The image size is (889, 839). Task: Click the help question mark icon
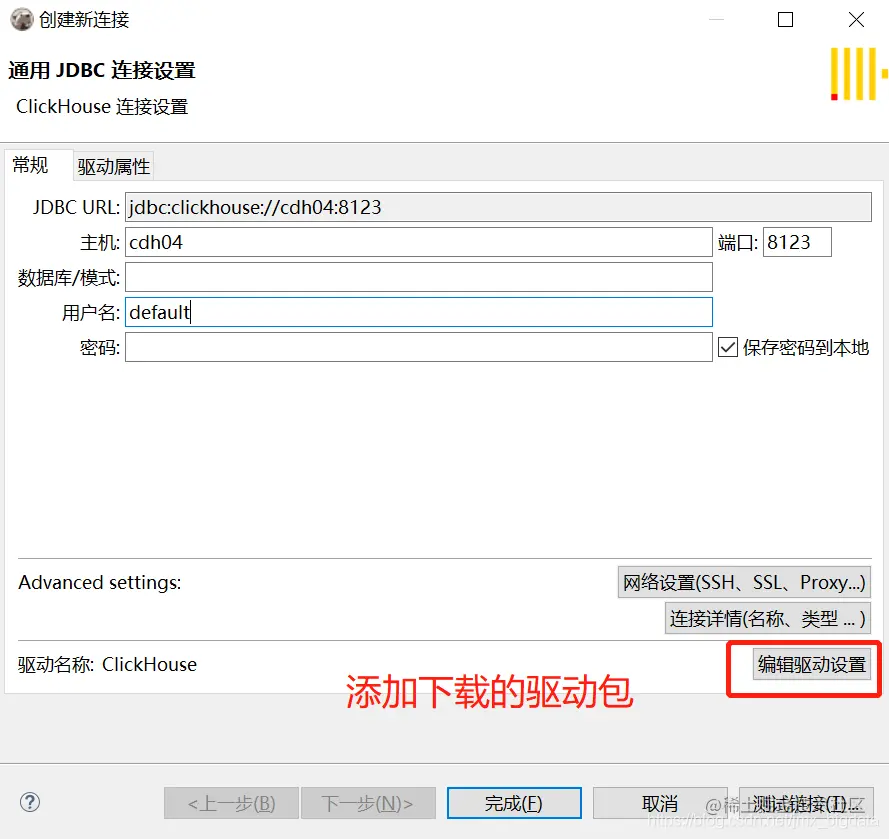[29, 802]
